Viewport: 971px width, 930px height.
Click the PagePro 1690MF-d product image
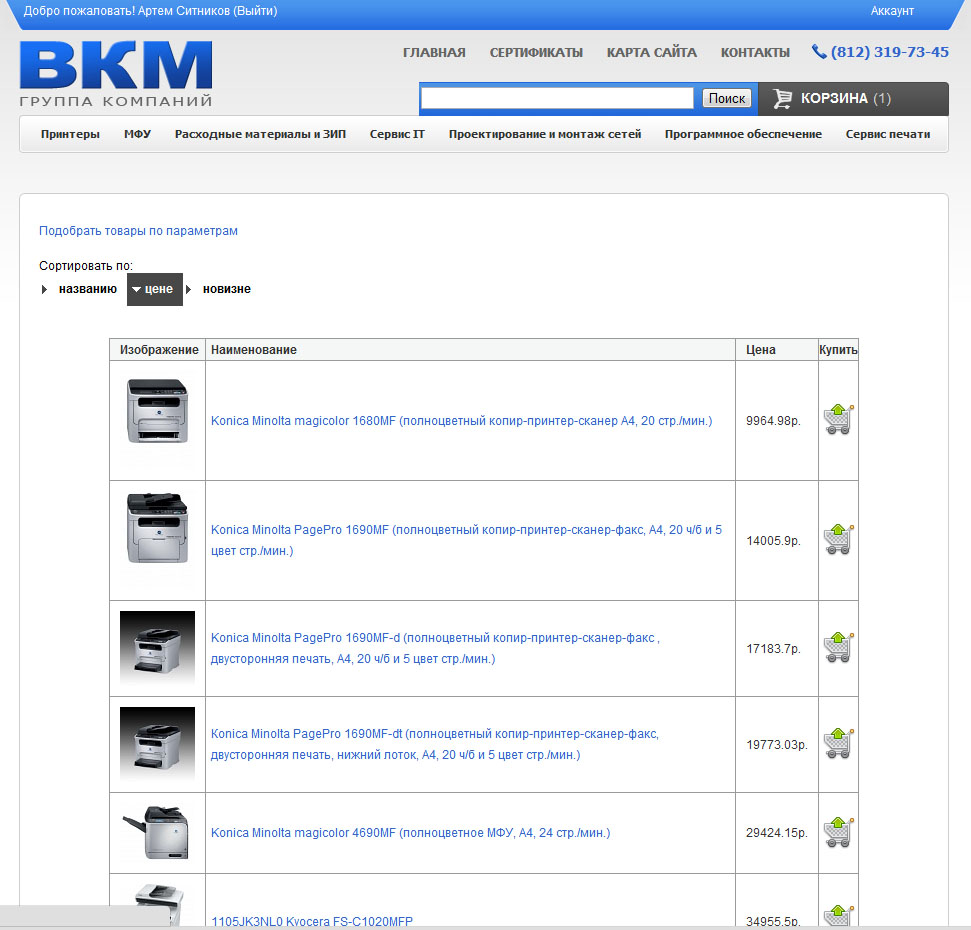pos(157,648)
